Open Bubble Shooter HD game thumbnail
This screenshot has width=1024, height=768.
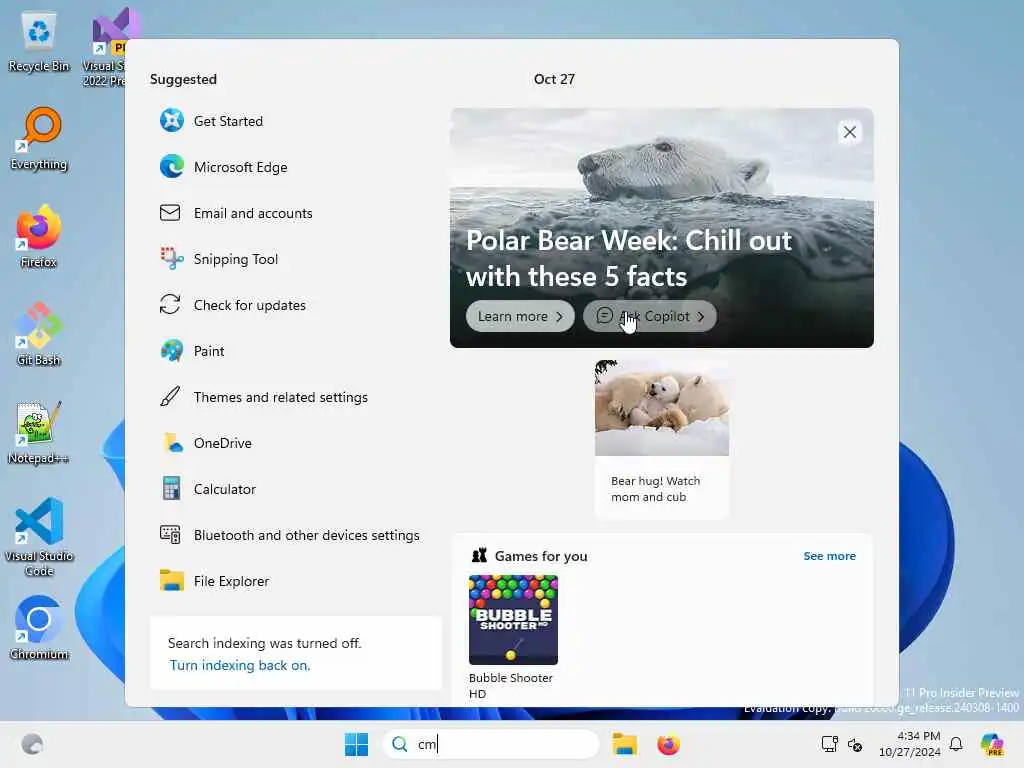[513, 620]
